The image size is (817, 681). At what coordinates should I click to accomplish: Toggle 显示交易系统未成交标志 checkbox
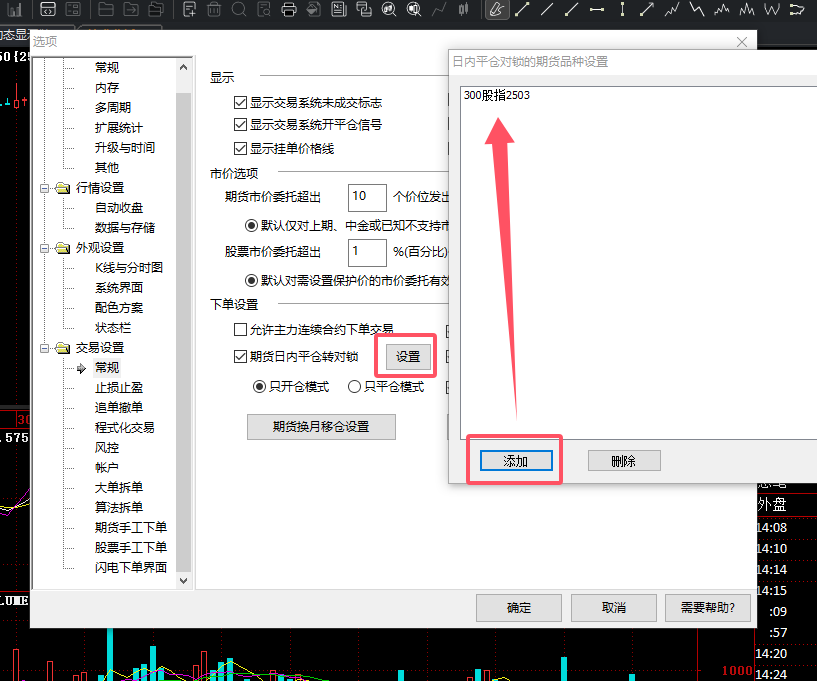(x=240, y=103)
